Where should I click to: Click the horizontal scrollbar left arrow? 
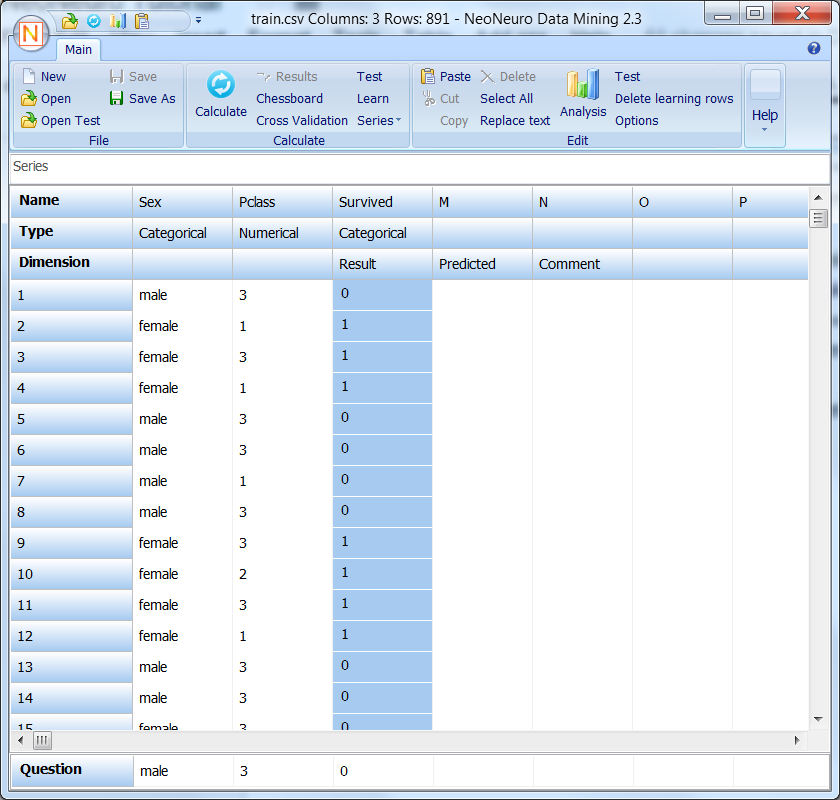(20, 741)
